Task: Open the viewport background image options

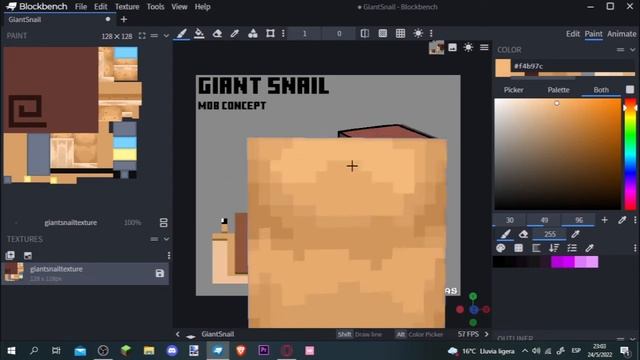Action: point(452,47)
